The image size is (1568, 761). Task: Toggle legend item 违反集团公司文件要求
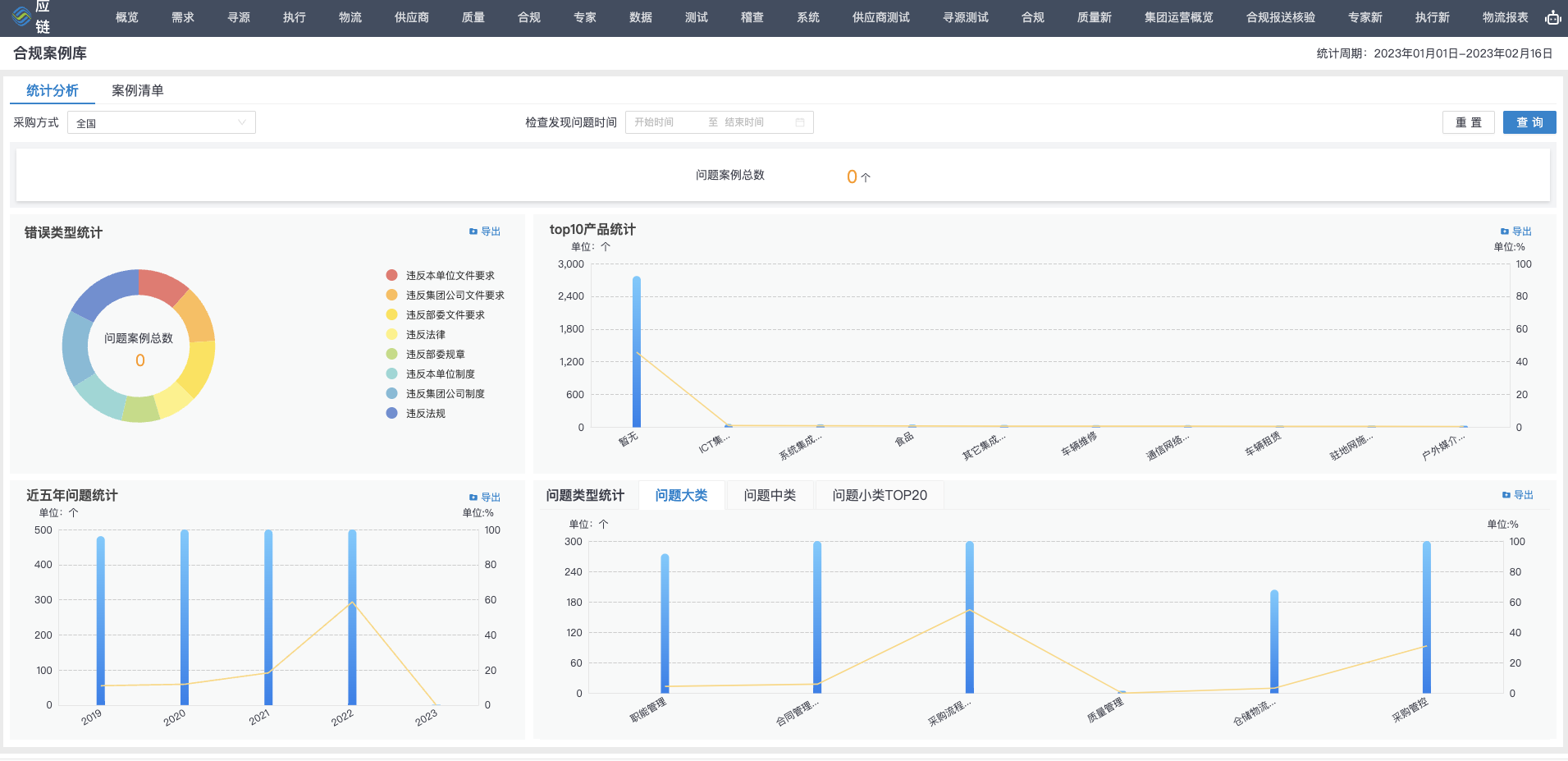pos(445,296)
